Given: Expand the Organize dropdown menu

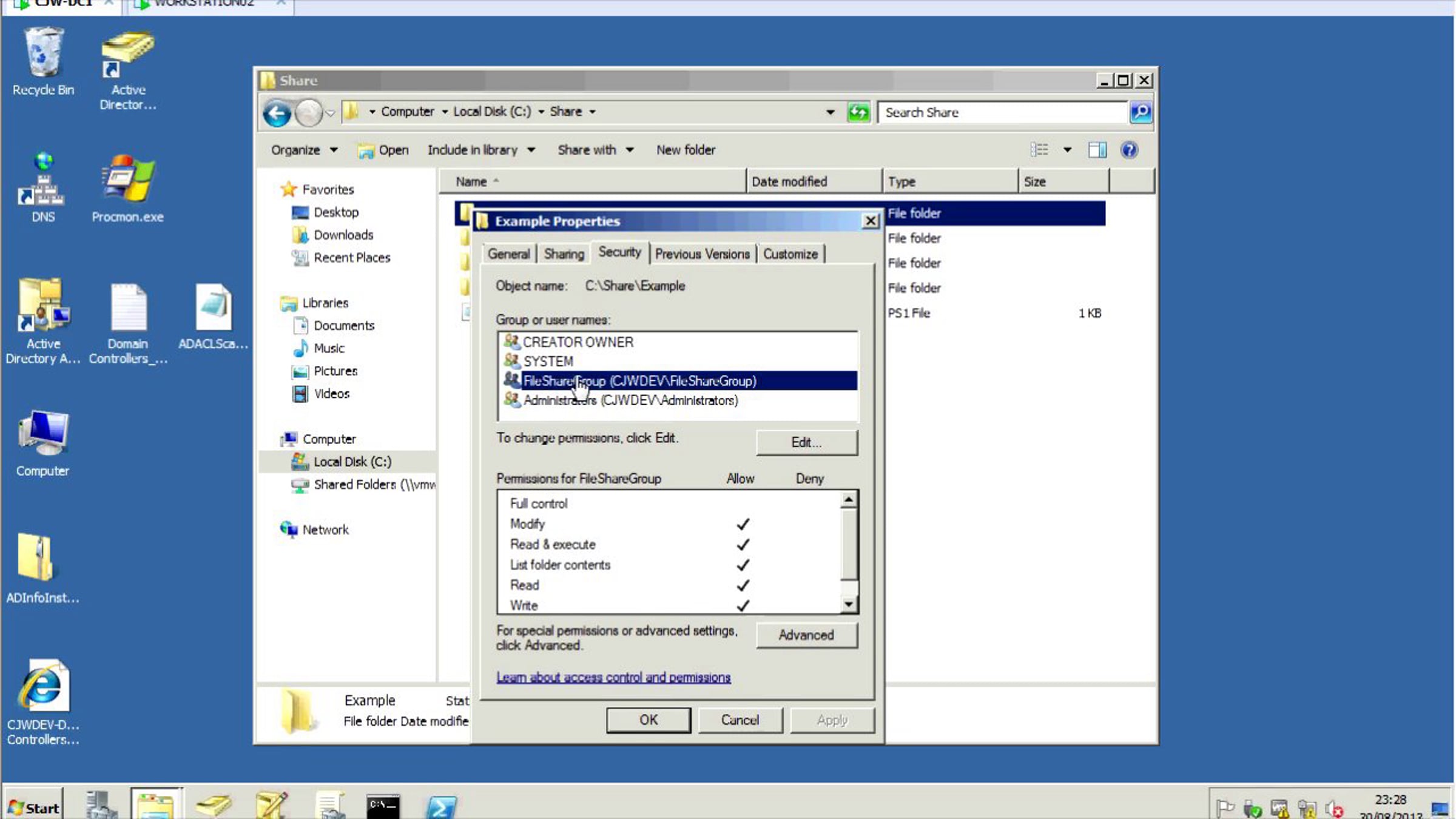Looking at the screenshot, I should pos(304,150).
